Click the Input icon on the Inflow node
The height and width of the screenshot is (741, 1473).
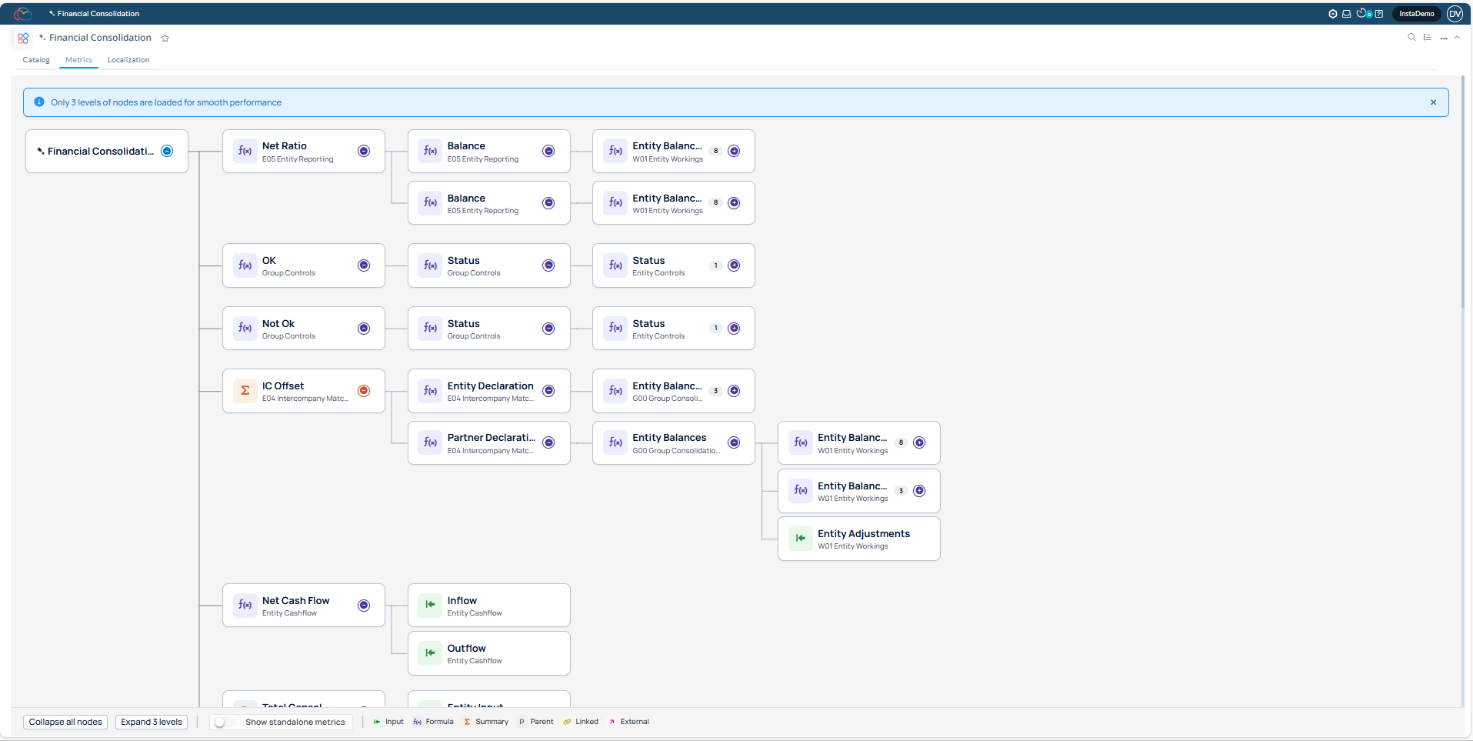pyautogui.click(x=430, y=604)
